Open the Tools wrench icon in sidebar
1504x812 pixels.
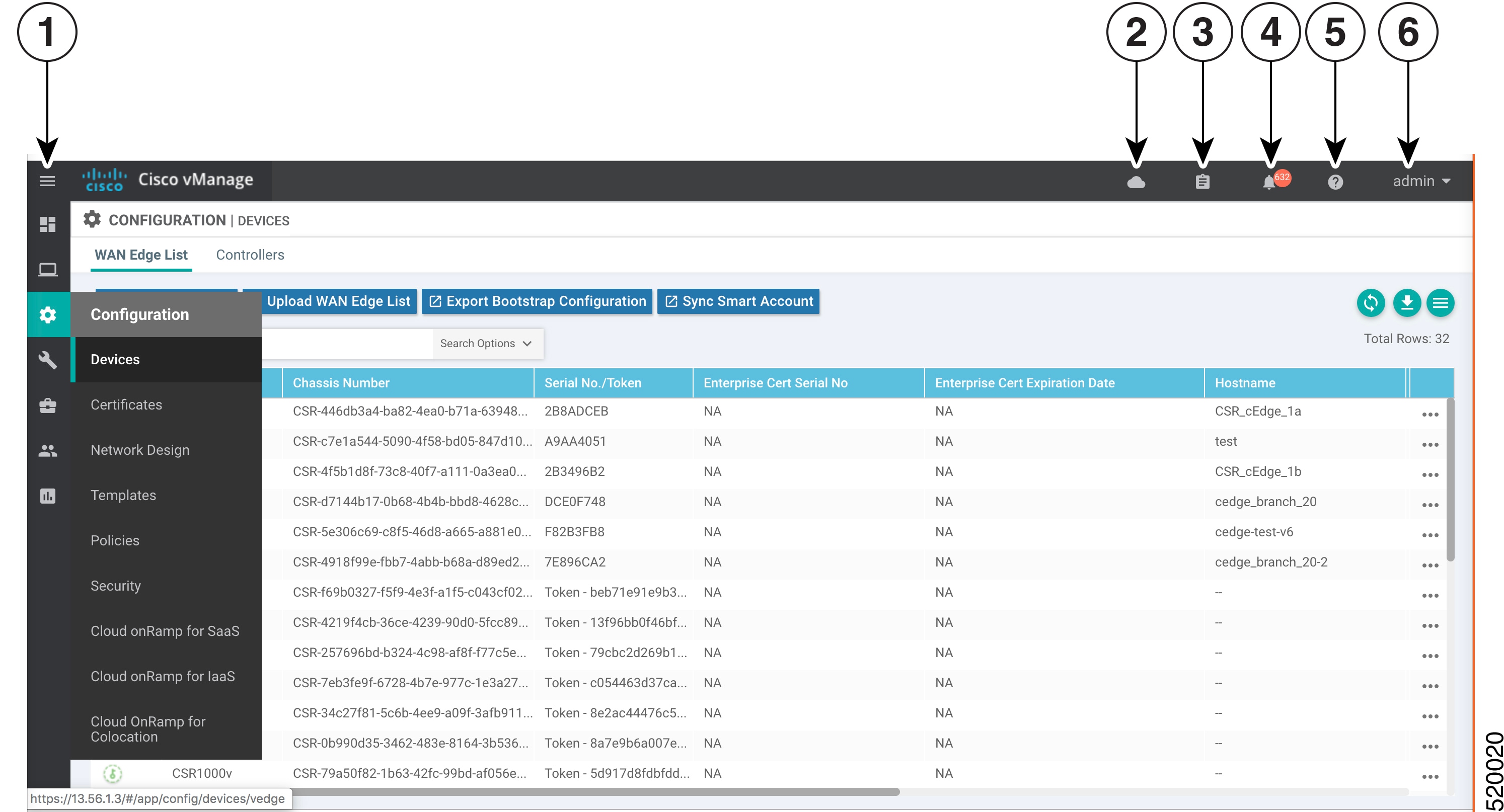(47, 360)
